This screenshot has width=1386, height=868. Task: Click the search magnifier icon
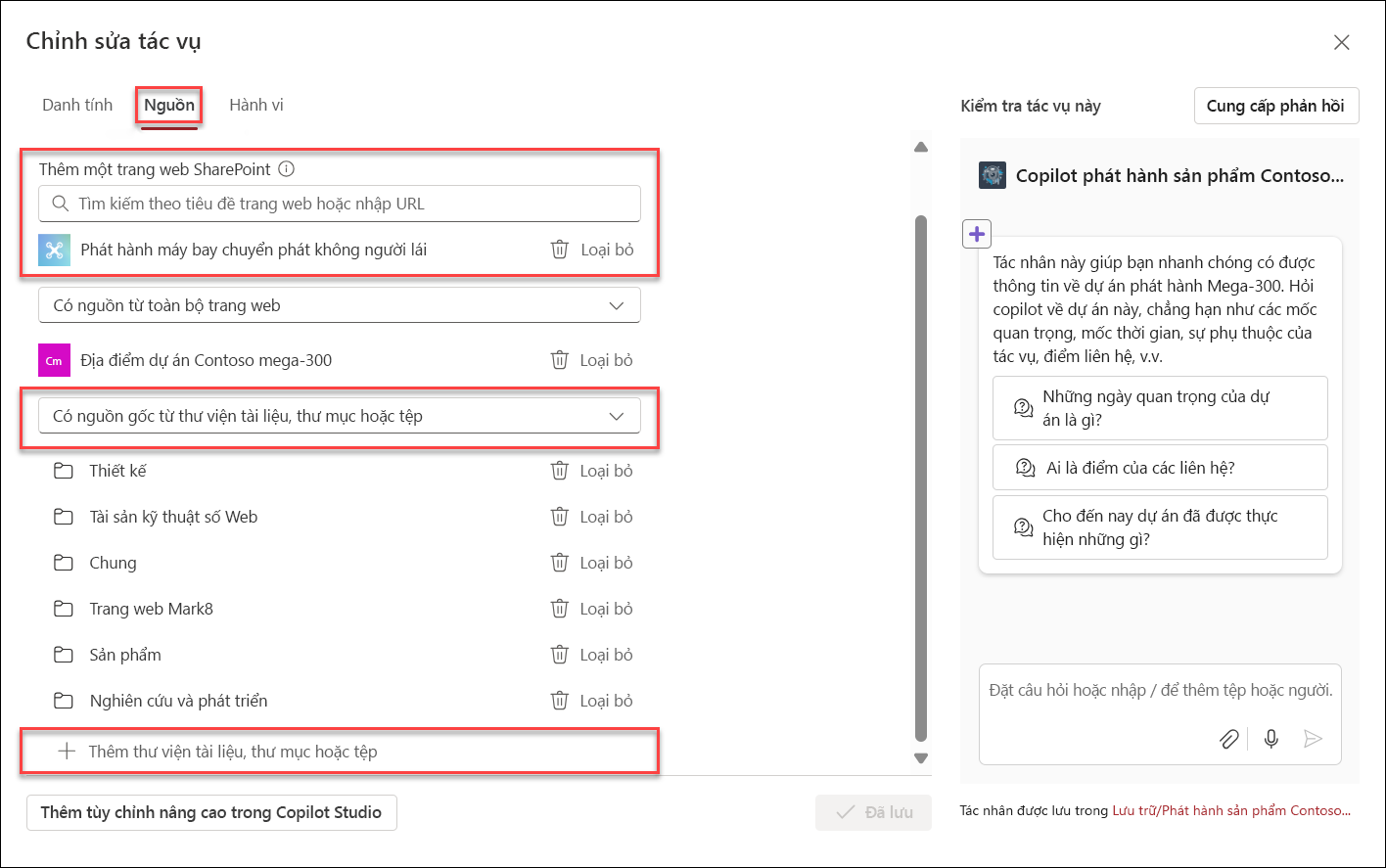click(61, 204)
